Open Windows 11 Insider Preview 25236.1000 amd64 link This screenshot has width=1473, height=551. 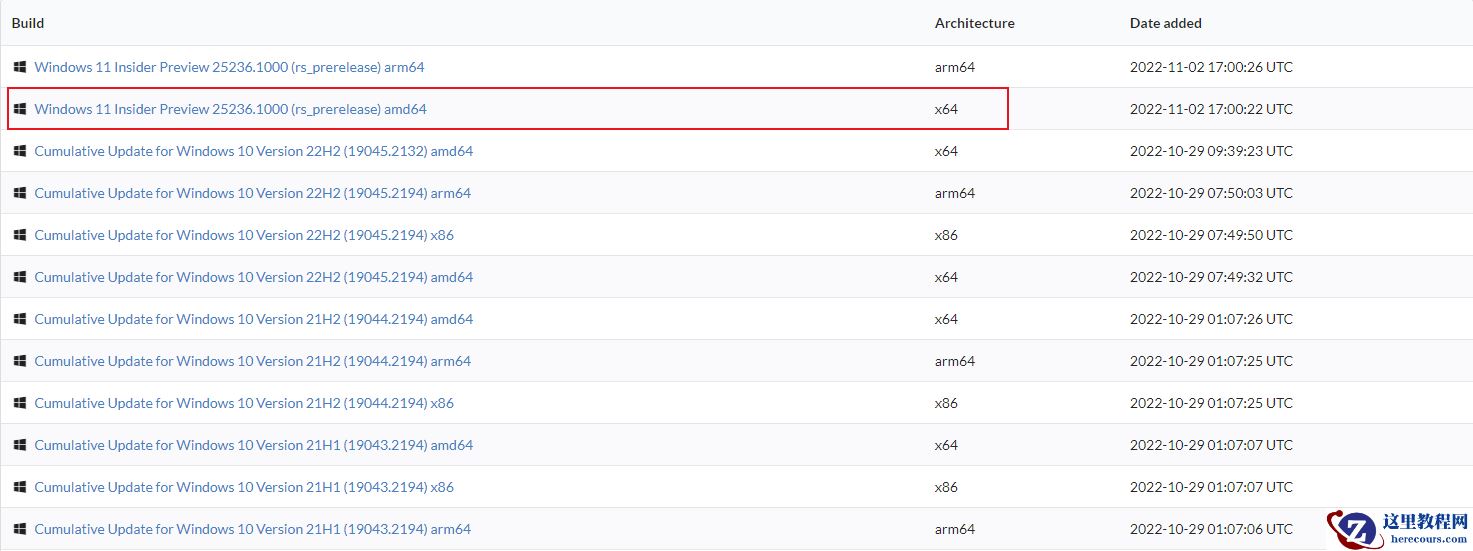[x=230, y=109]
